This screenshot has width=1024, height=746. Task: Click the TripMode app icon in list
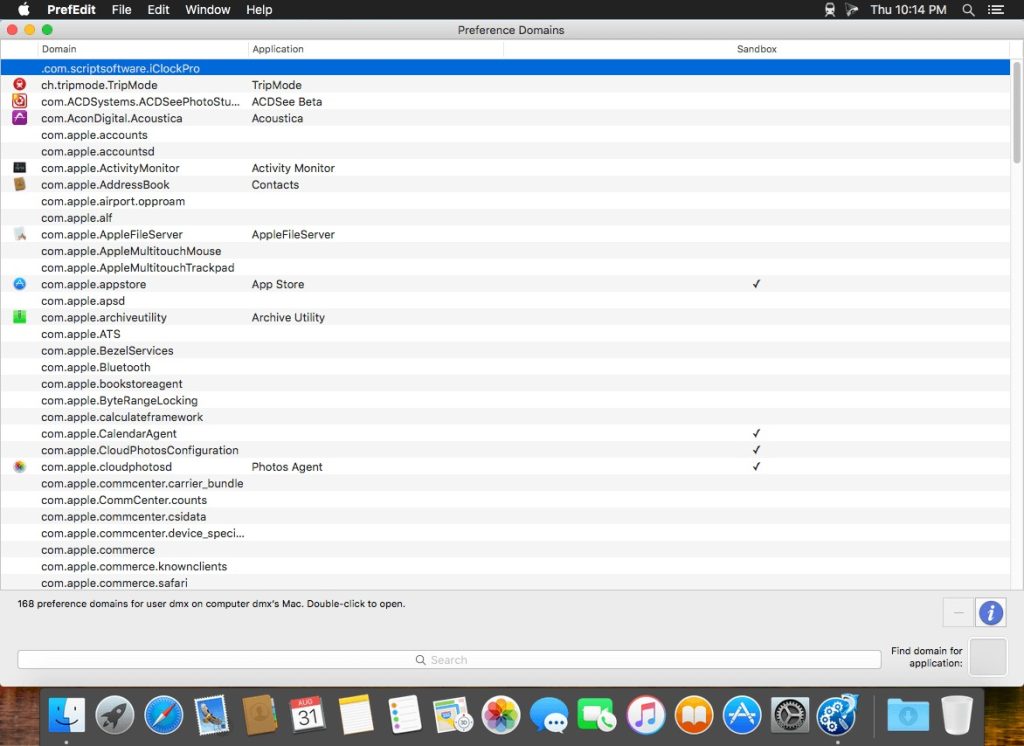pyautogui.click(x=19, y=85)
